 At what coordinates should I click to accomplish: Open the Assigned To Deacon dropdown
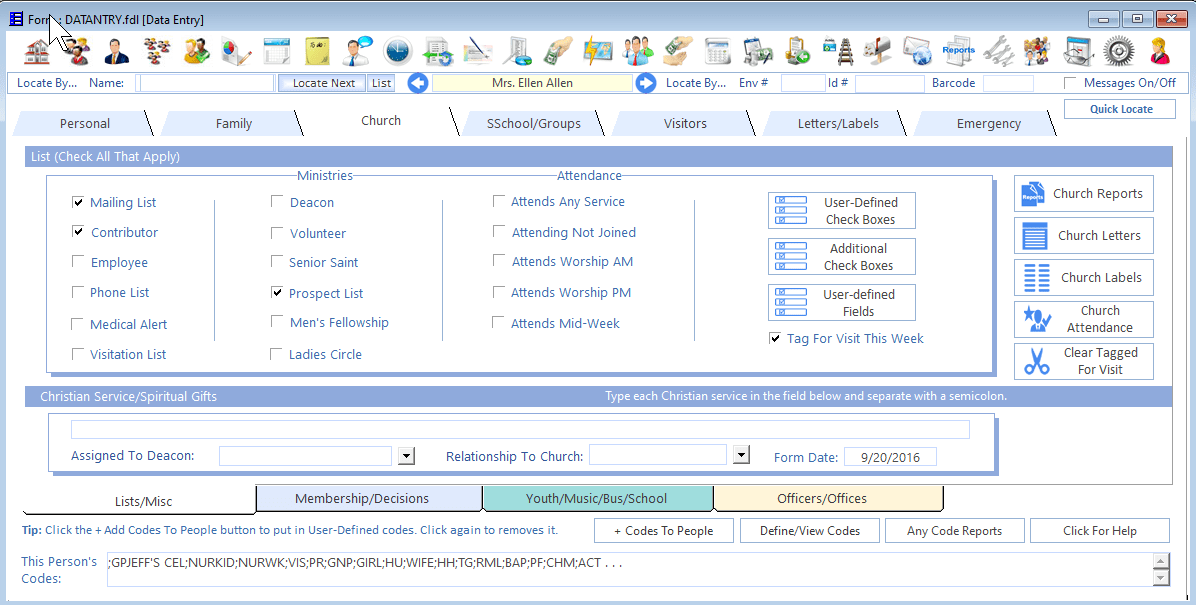pyautogui.click(x=407, y=456)
